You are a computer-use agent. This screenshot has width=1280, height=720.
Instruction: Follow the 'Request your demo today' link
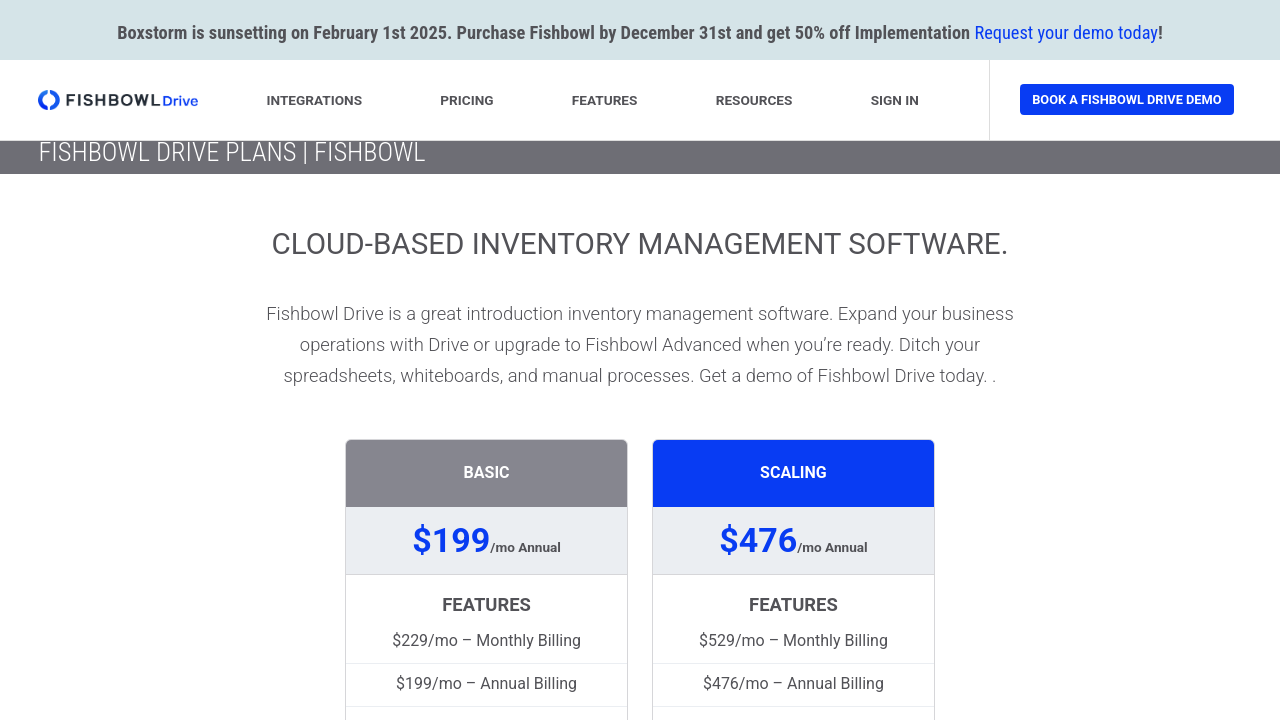coord(1065,32)
